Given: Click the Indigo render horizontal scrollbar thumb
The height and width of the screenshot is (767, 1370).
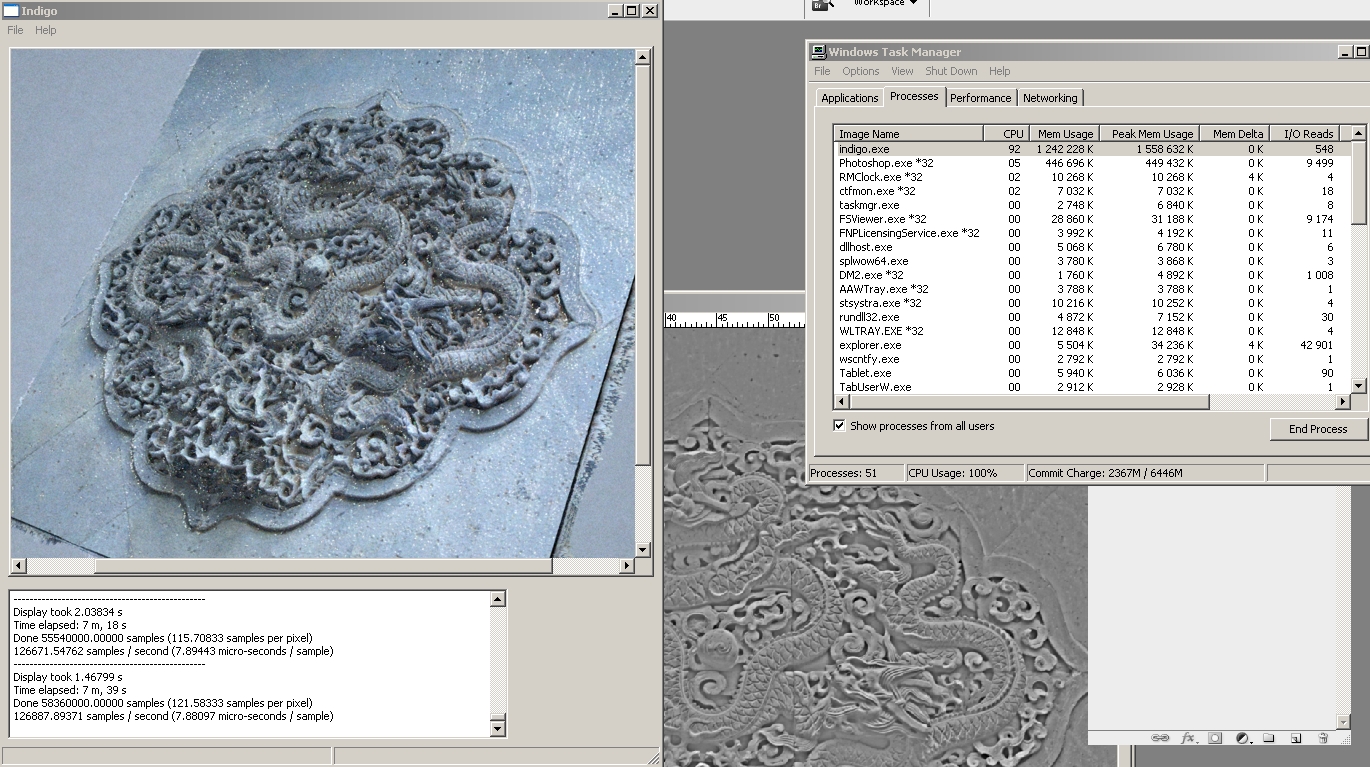Looking at the screenshot, I should point(323,566).
